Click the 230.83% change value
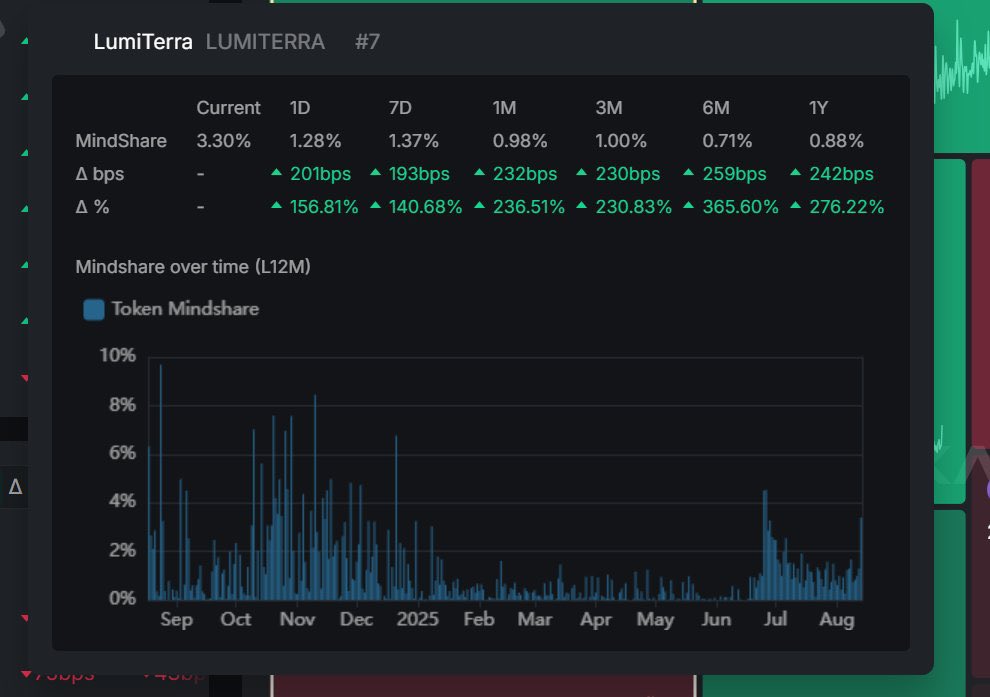Viewport: 990px width, 697px height. pos(633,206)
